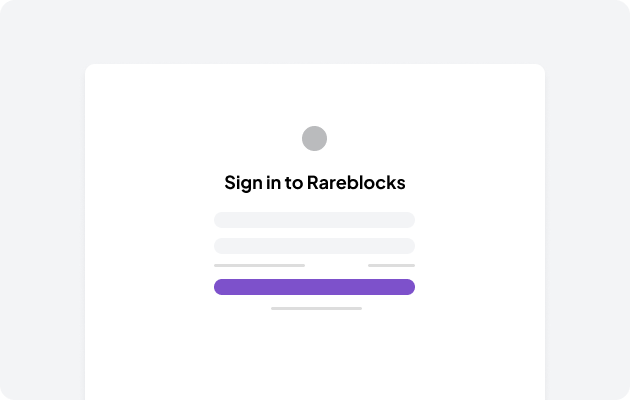The width and height of the screenshot is (630, 400).
Task: Click the gray circular logo placeholder
Action: tap(314, 138)
